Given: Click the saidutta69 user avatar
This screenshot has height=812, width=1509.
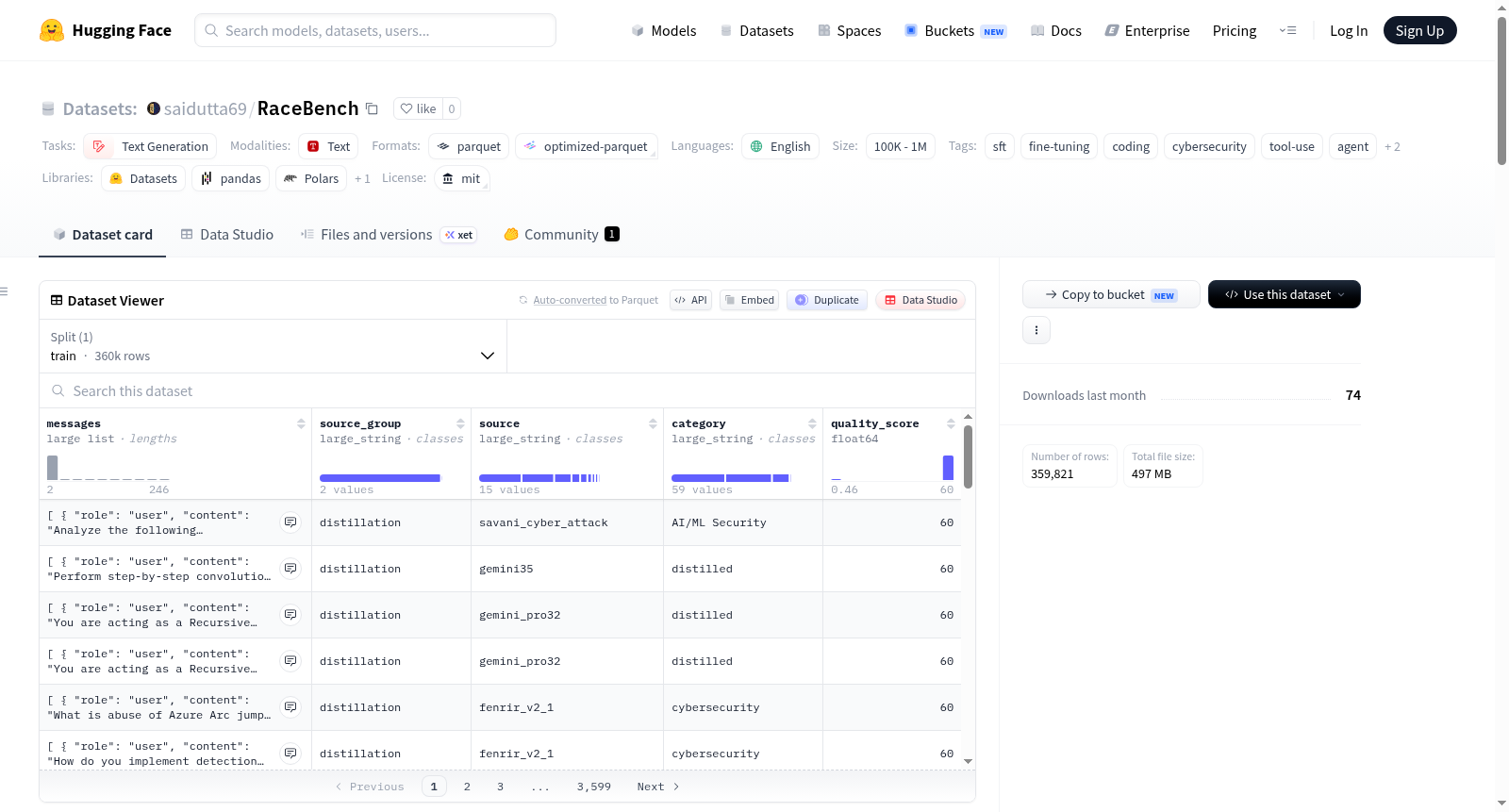Looking at the screenshot, I should click(x=154, y=108).
